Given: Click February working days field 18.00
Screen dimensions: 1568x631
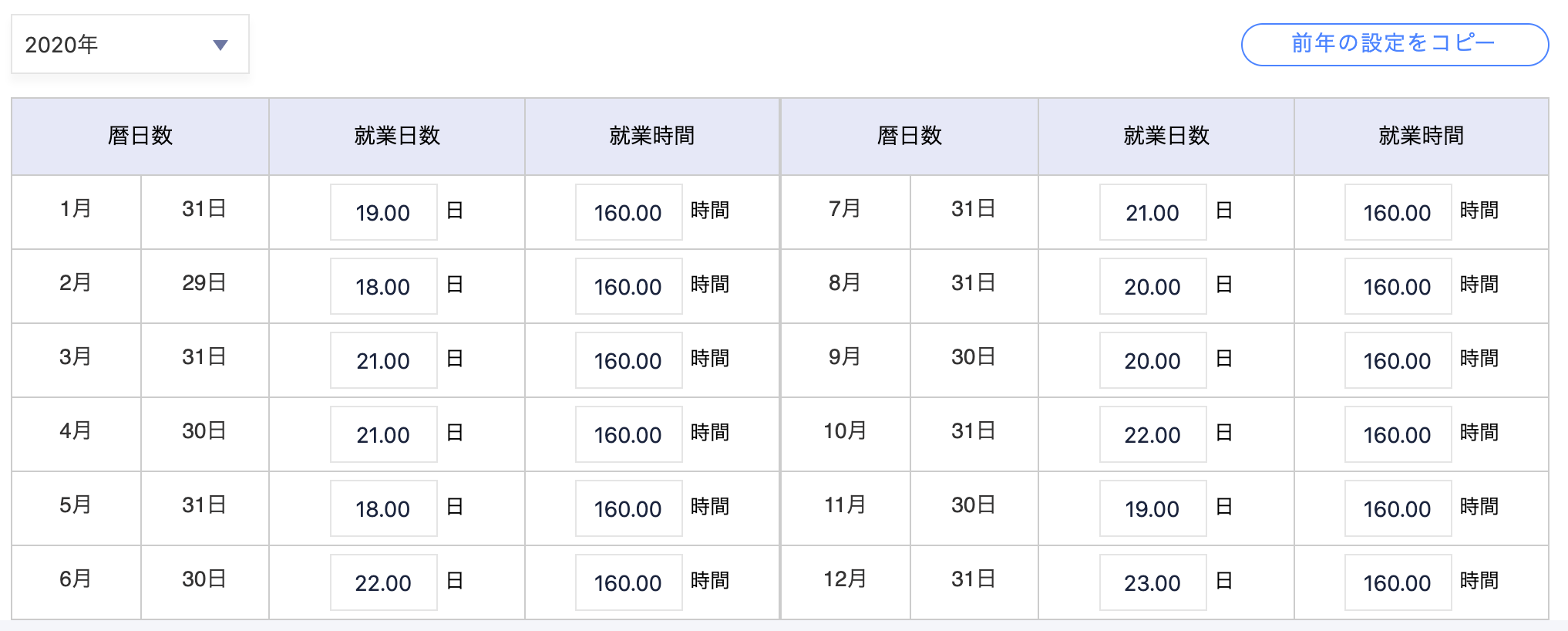Looking at the screenshot, I should tap(383, 286).
